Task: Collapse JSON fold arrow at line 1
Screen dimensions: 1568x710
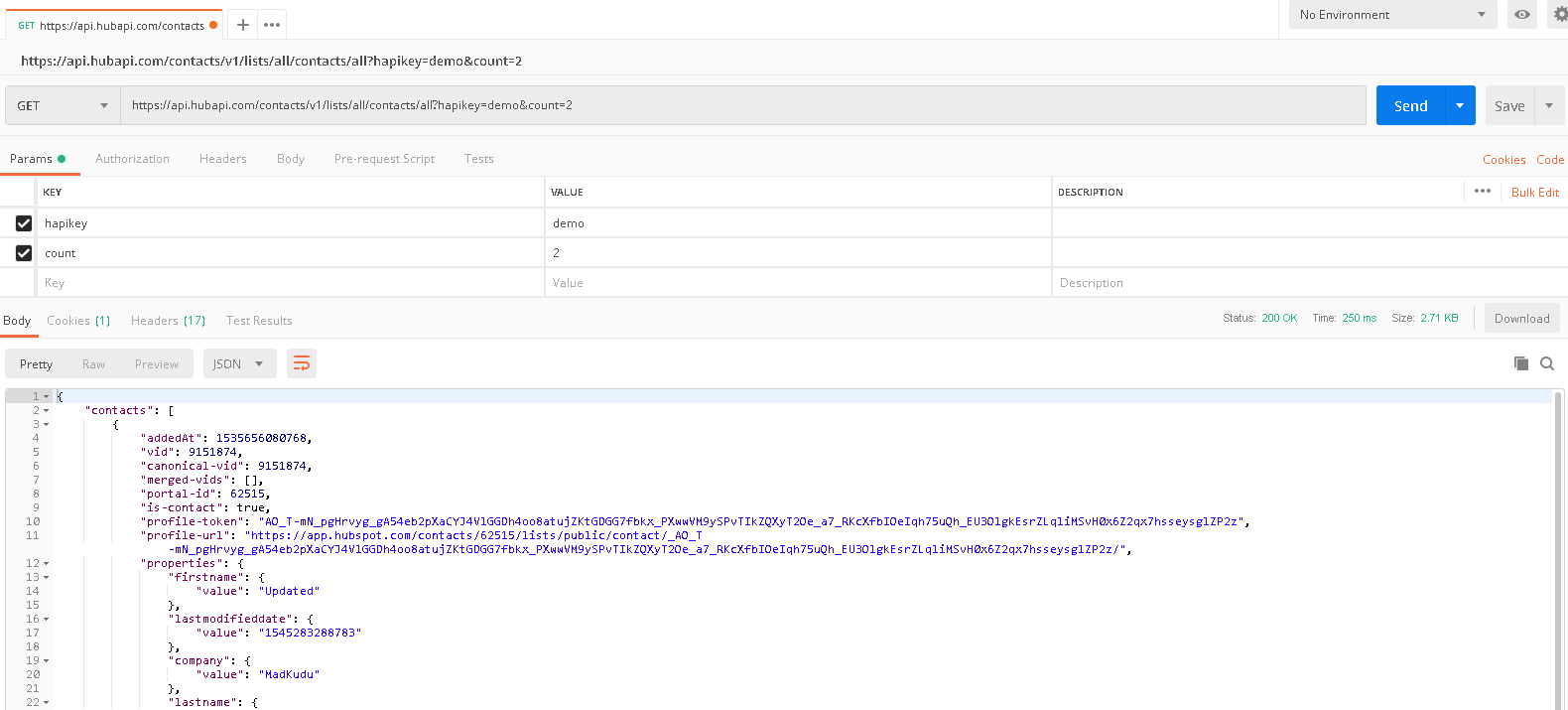Action: click(x=46, y=396)
